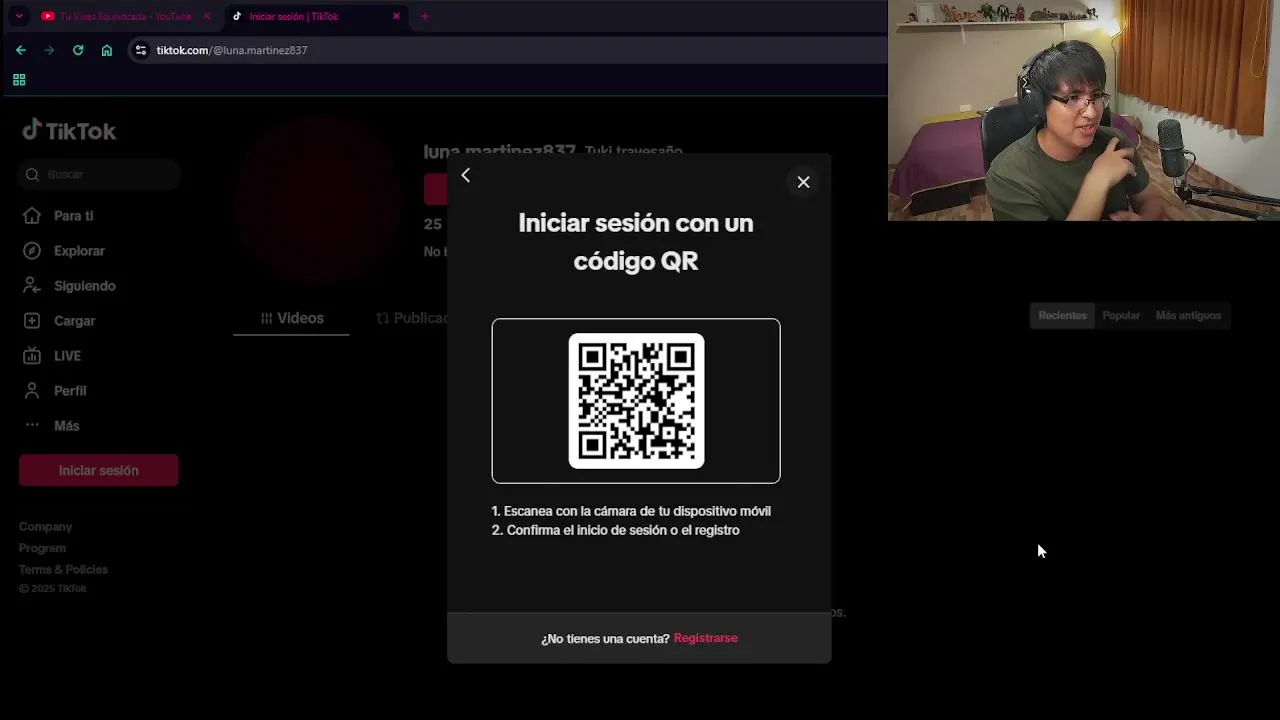Open the Perfil person icon
The width and height of the screenshot is (1280, 720).
pos(32,391)
